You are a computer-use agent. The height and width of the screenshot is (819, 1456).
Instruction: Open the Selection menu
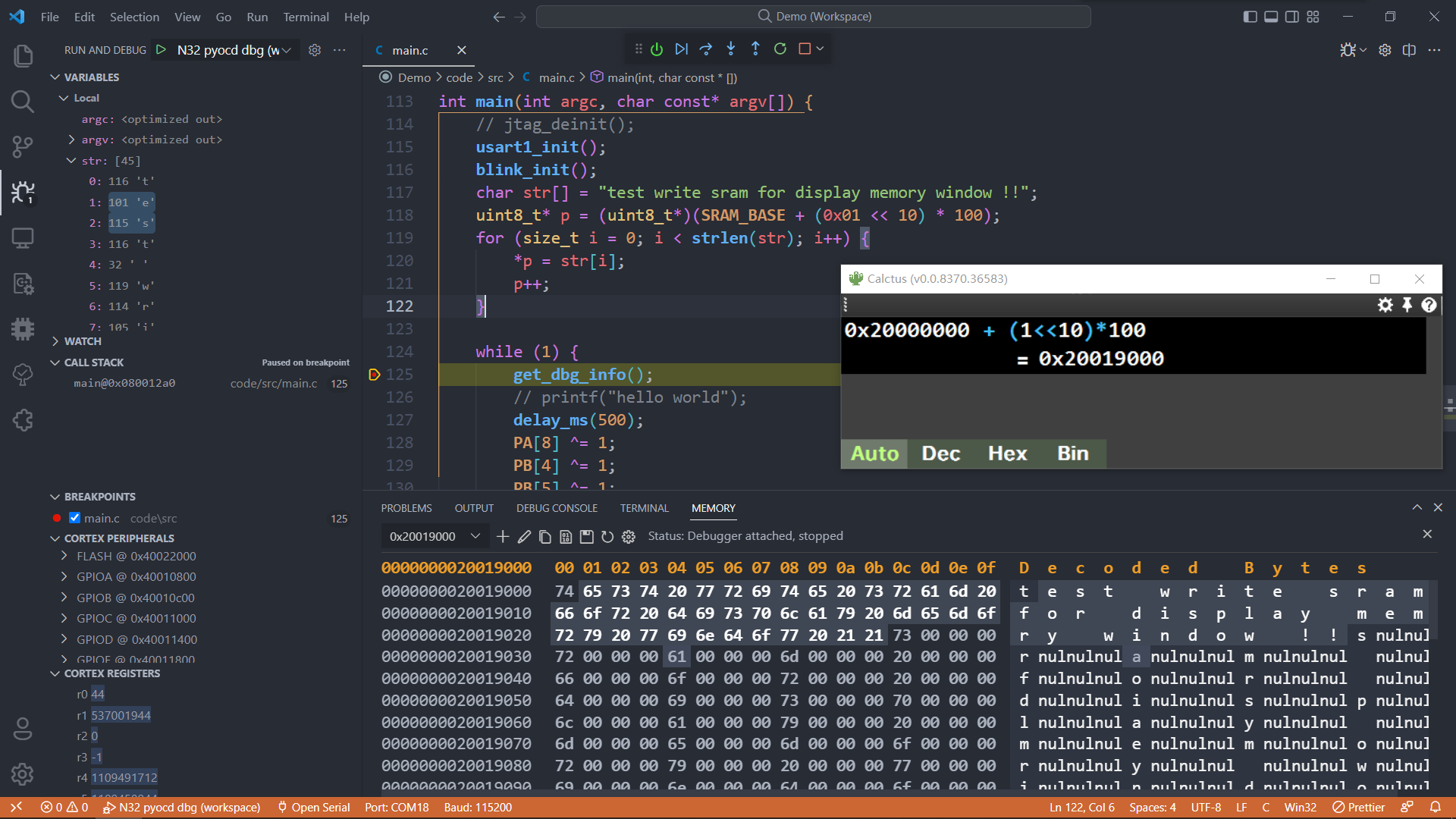pyautogui.click(x=134, y=17)
